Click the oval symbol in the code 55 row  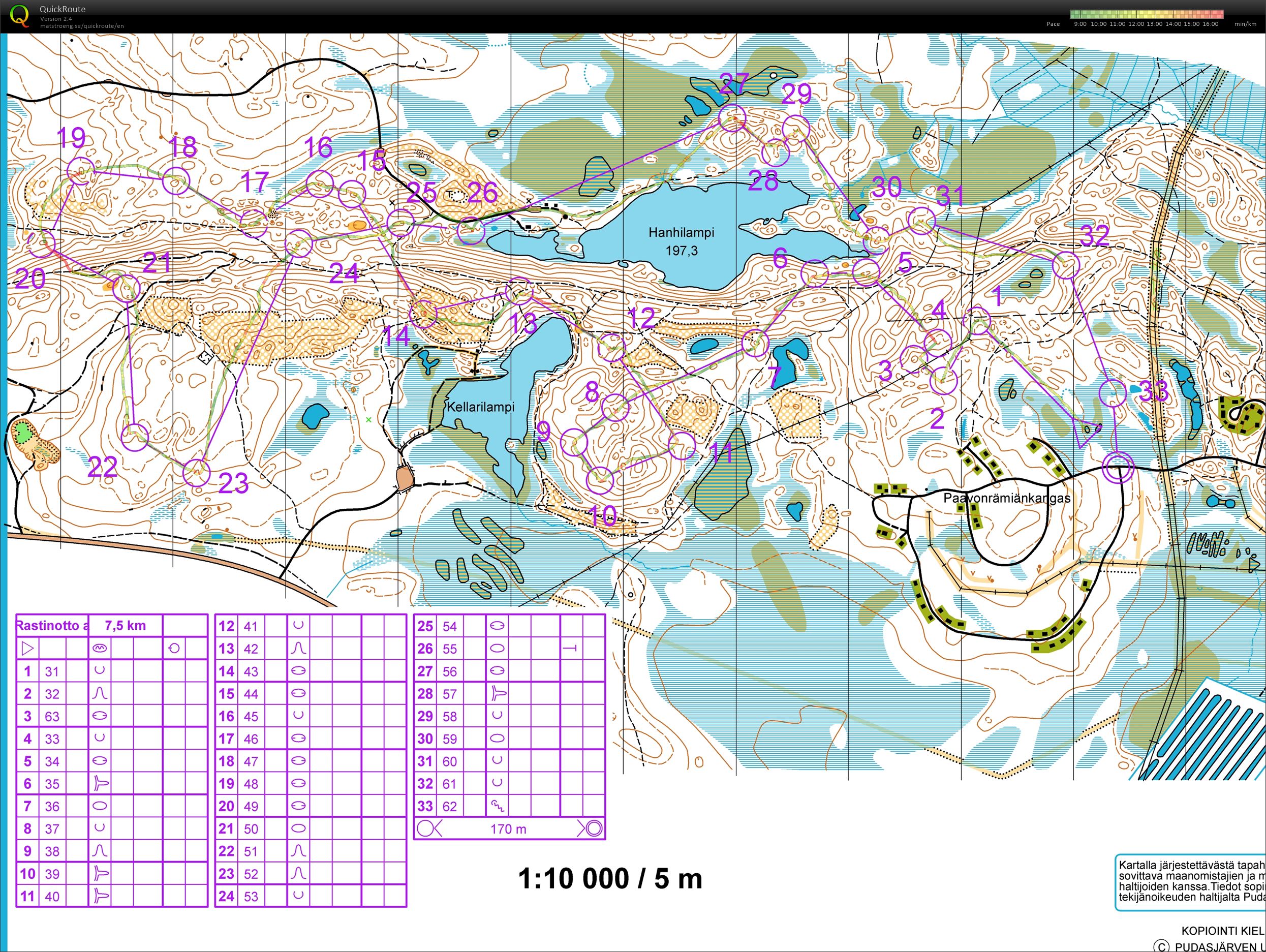498,648
